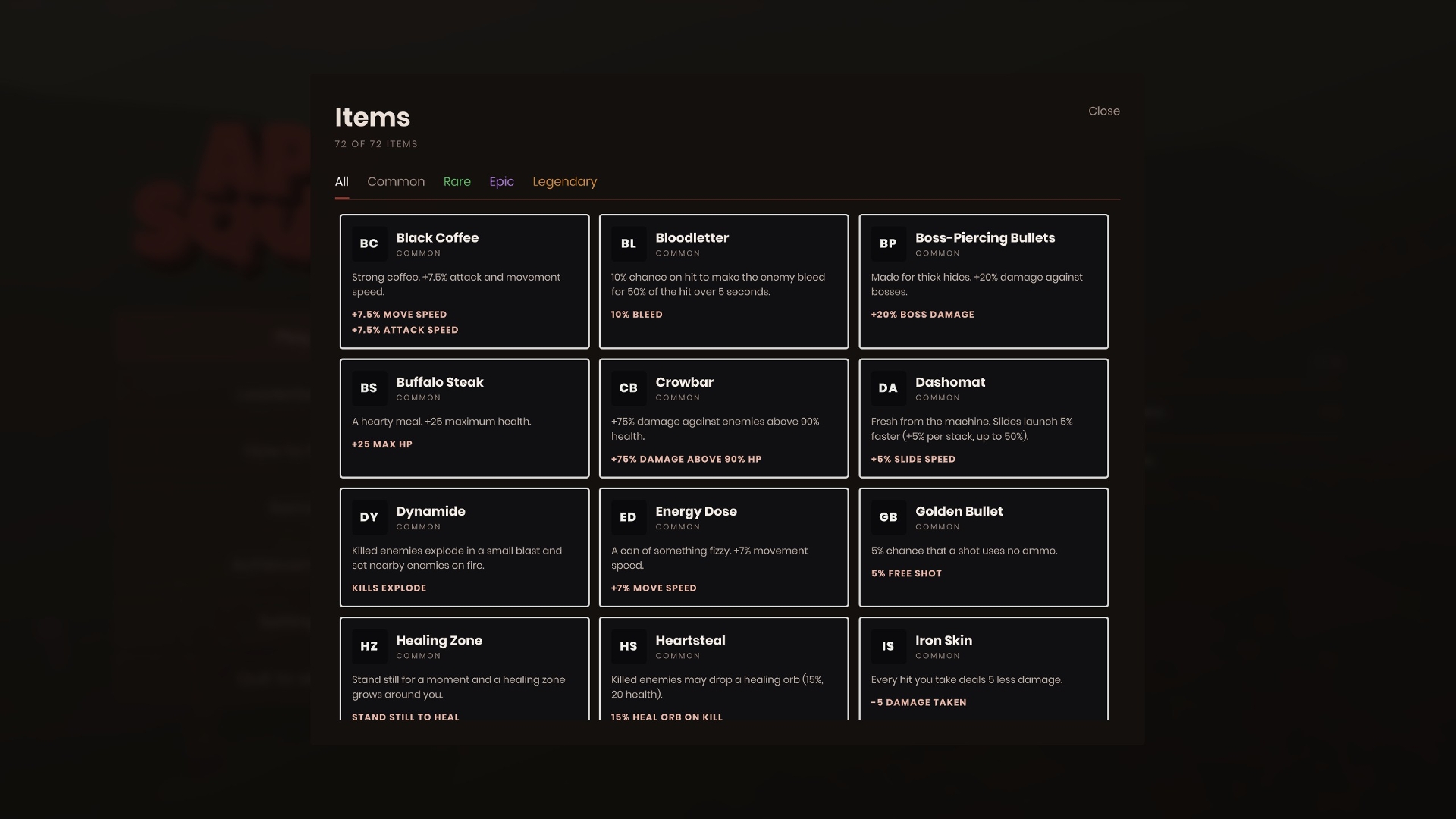Select the Dashomat +5% slide speed tag

click(913, 459)
